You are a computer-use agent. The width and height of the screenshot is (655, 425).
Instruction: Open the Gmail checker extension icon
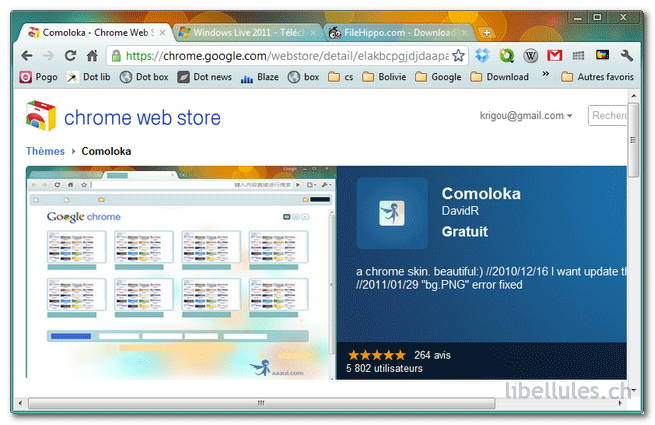tap(555, 55)
